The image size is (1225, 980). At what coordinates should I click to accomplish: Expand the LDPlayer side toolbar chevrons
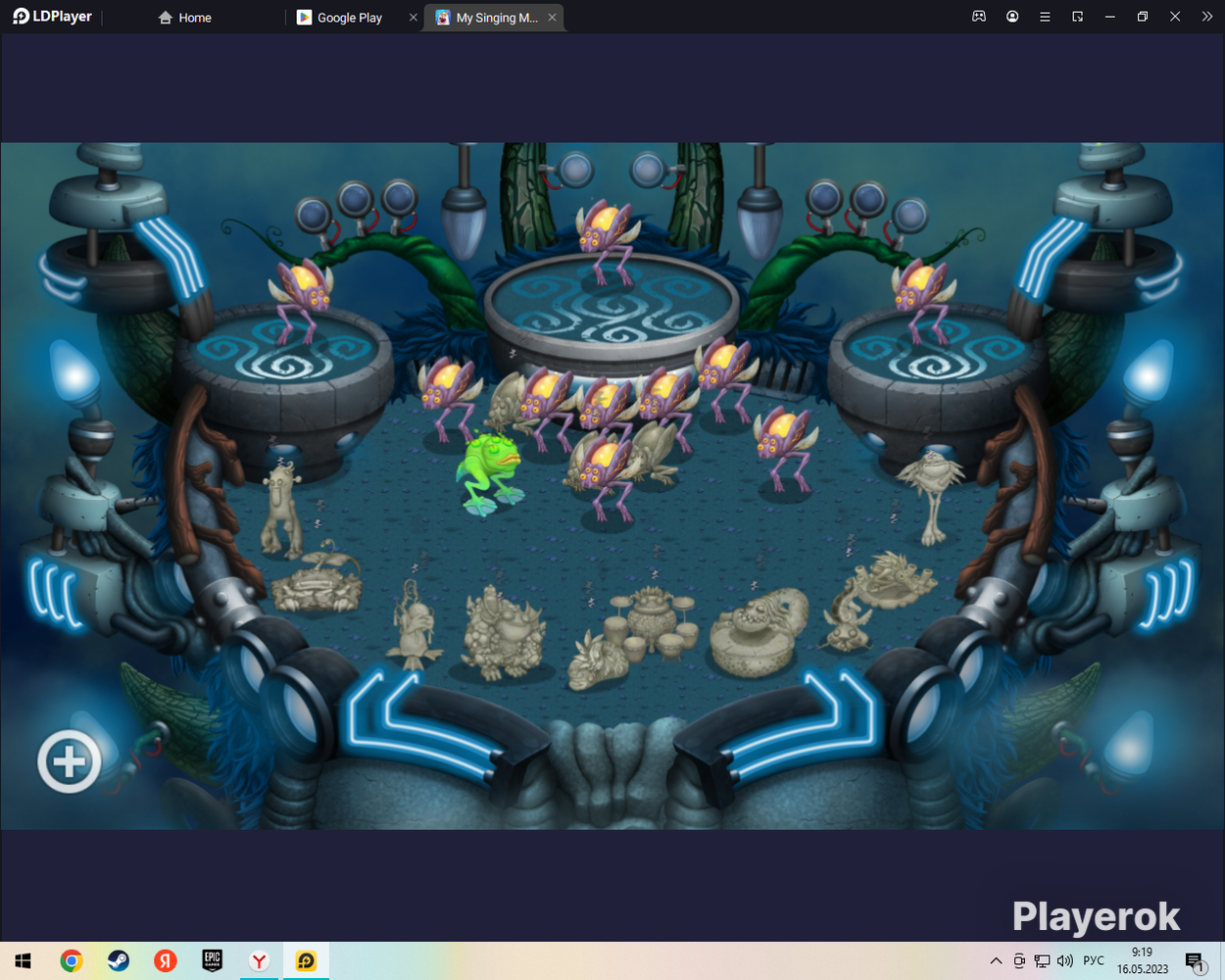tap(1207, 17)
